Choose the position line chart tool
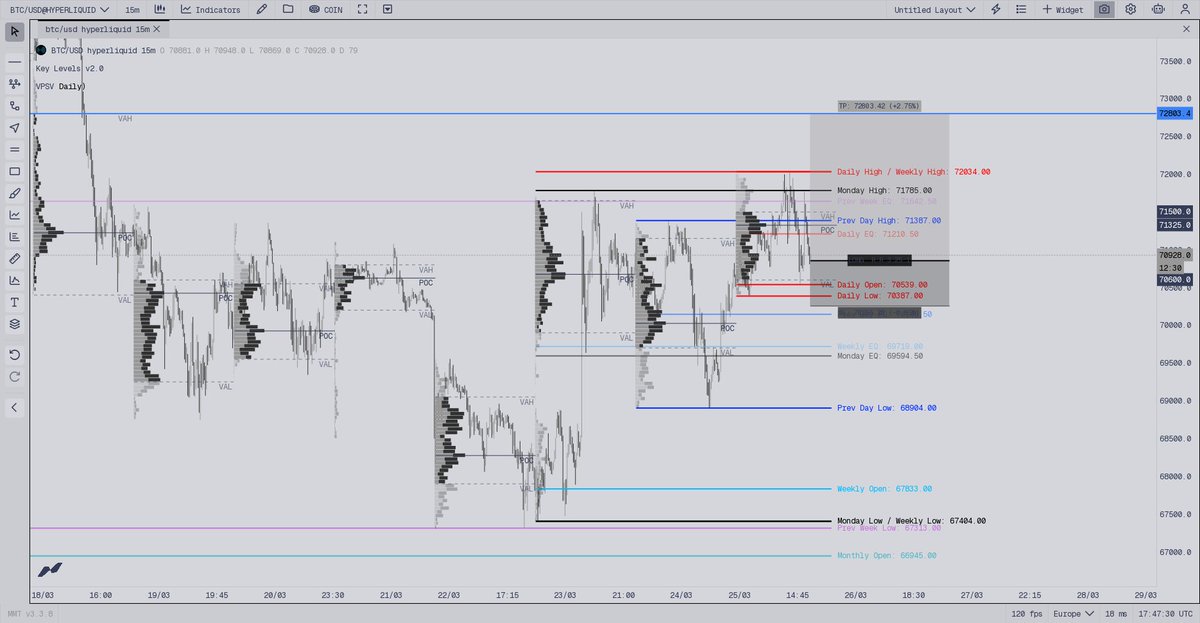This screenshot has width=1200, height=623. click(15, 215)
